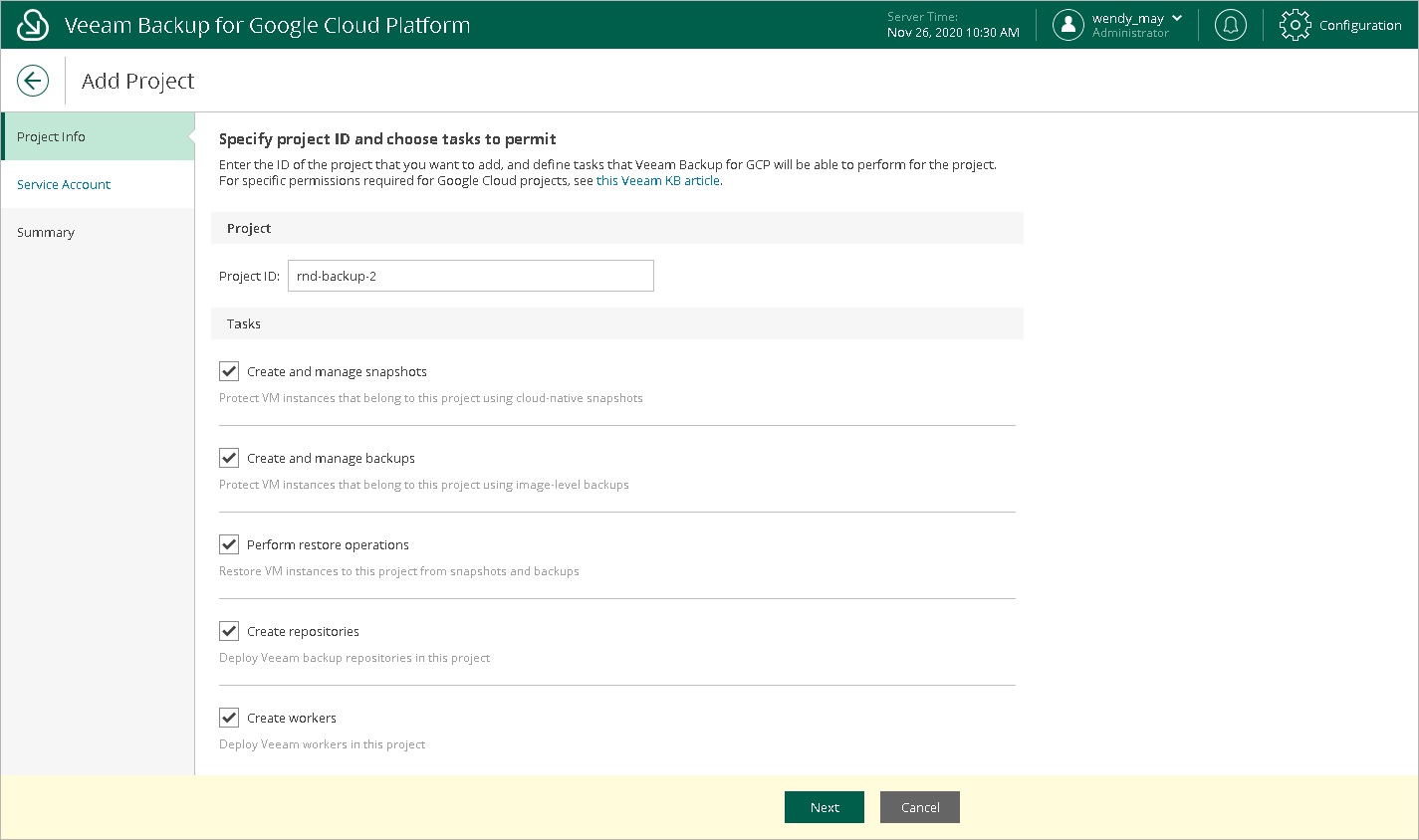This screenshot has width=1419, height=840.
Task: Click the Configuration label
Action: [1359, 26]
